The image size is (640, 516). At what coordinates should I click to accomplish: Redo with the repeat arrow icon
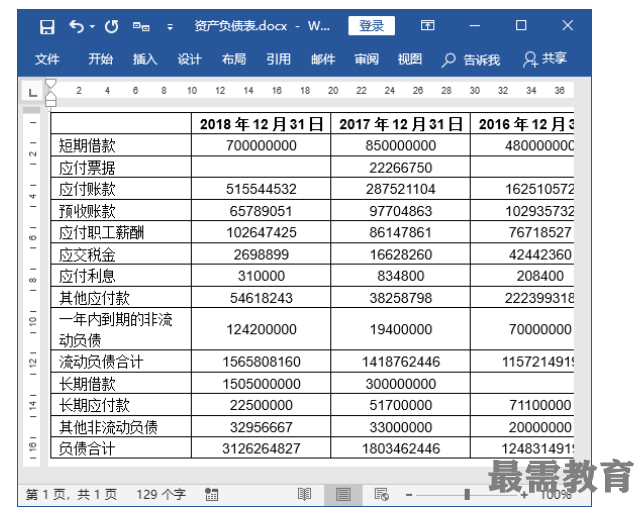(x=111, y=27)
